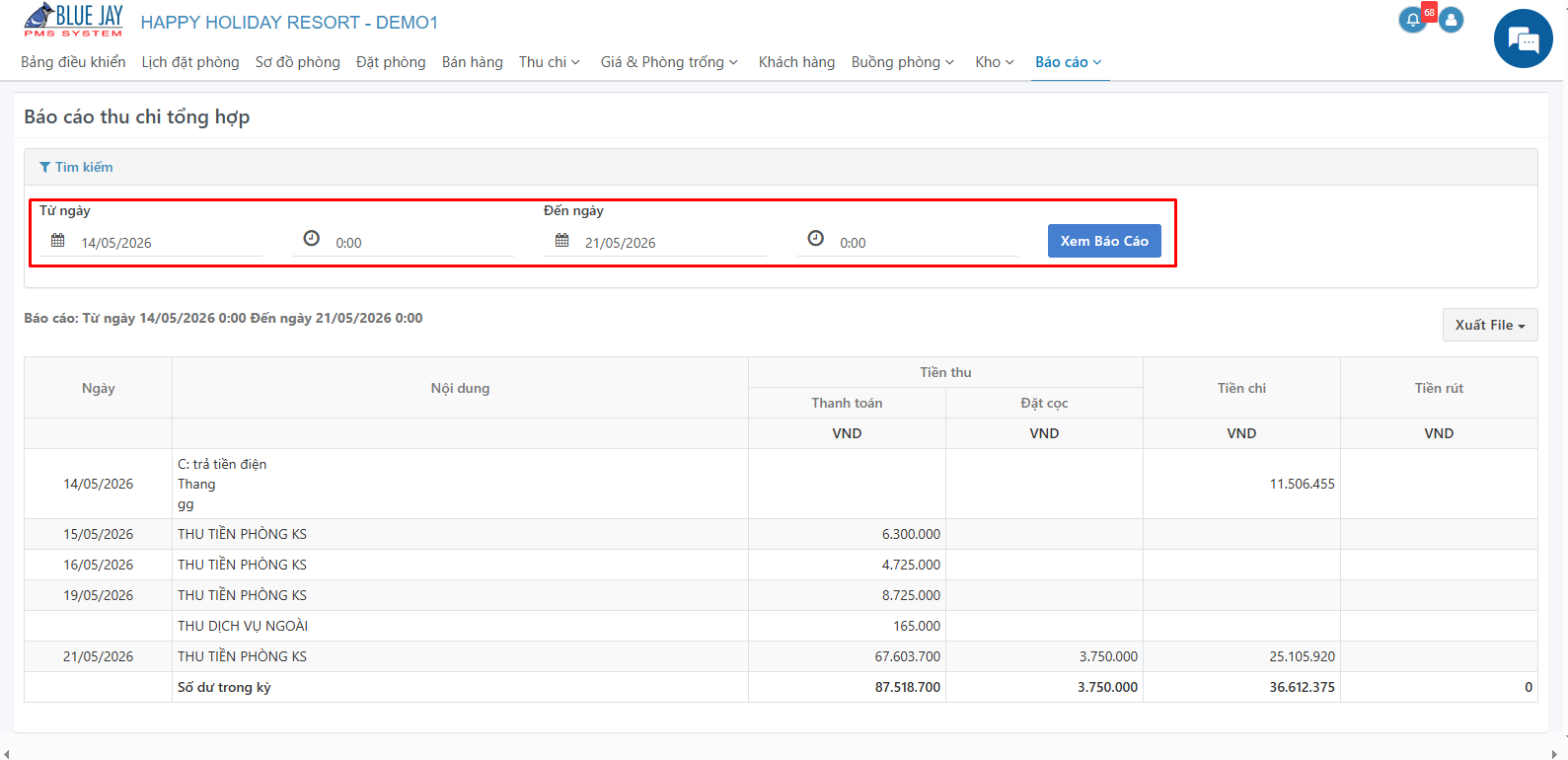Expand the Thu chi dropdown menu
This screenshot has height=760, width=1568.
pyautogui.click(x=550, y=62)
